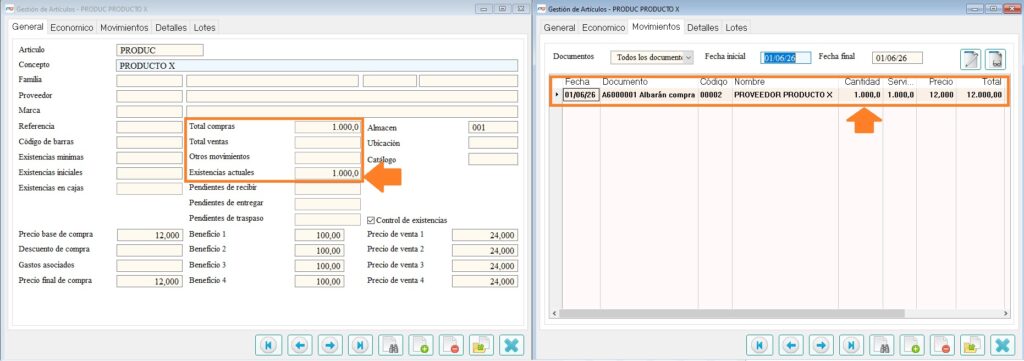The height and width of the screenshot is (361, 1024).
Task: Click the Articulo field containing PRODUC
Action: (x=160, y=50)
